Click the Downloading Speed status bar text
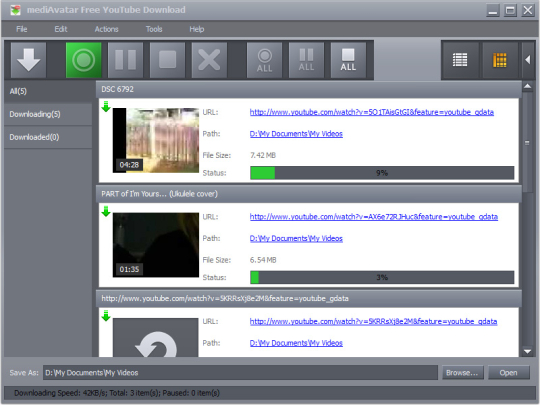This screenshot has width=540, height=405. tap(117, 393)
